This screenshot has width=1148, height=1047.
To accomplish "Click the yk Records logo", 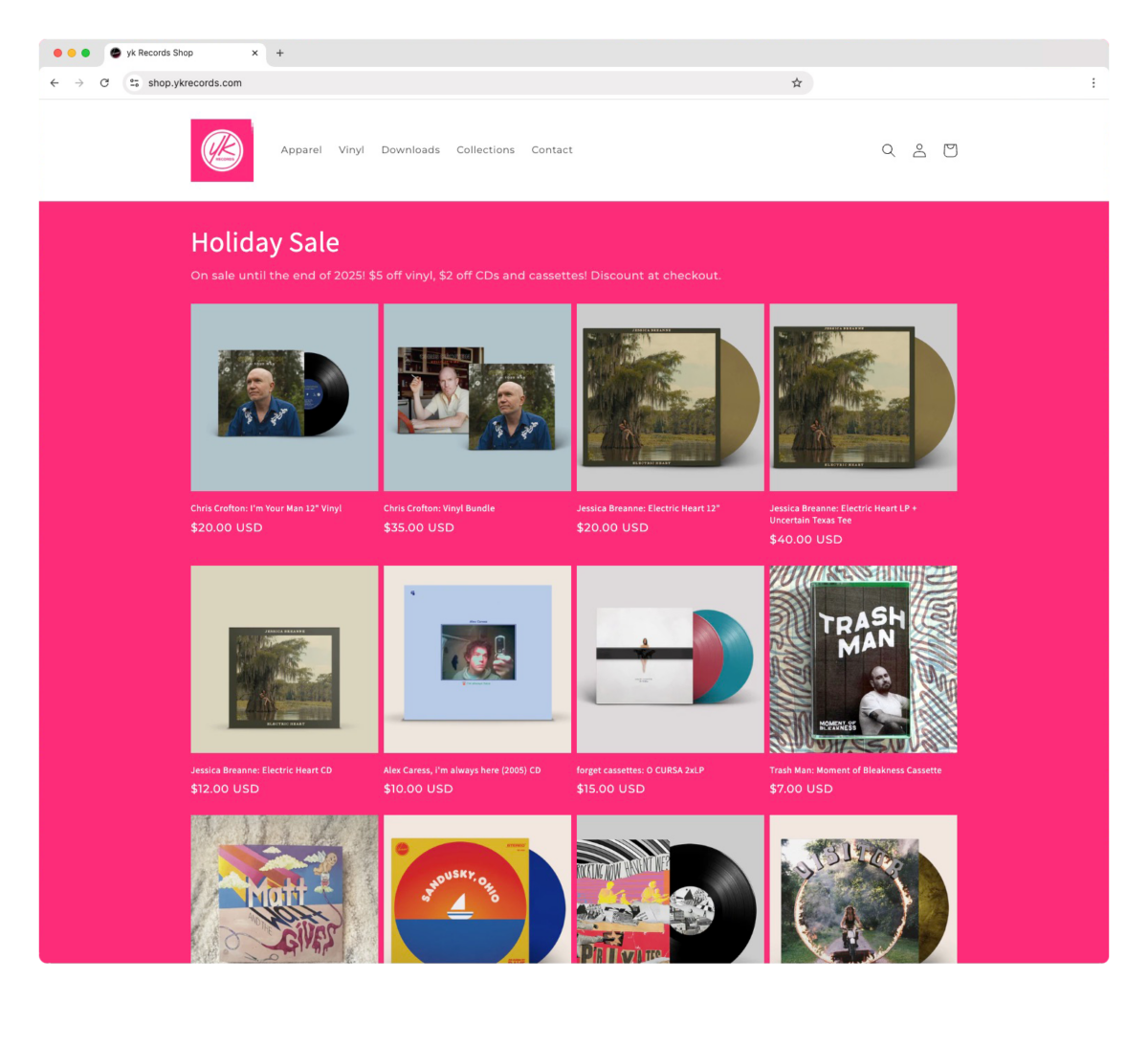I will [222, 150].
